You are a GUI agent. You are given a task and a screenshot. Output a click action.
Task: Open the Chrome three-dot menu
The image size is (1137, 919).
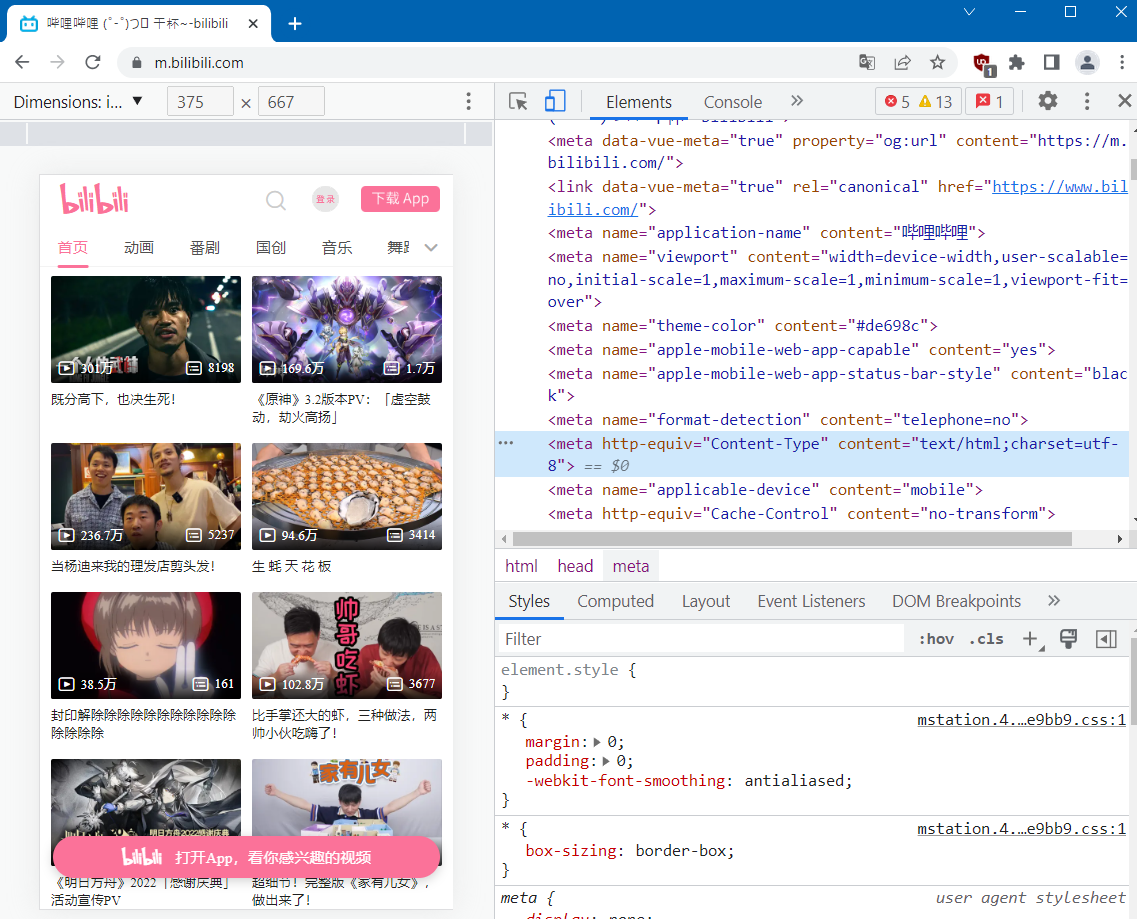[x=1122, y=62]
